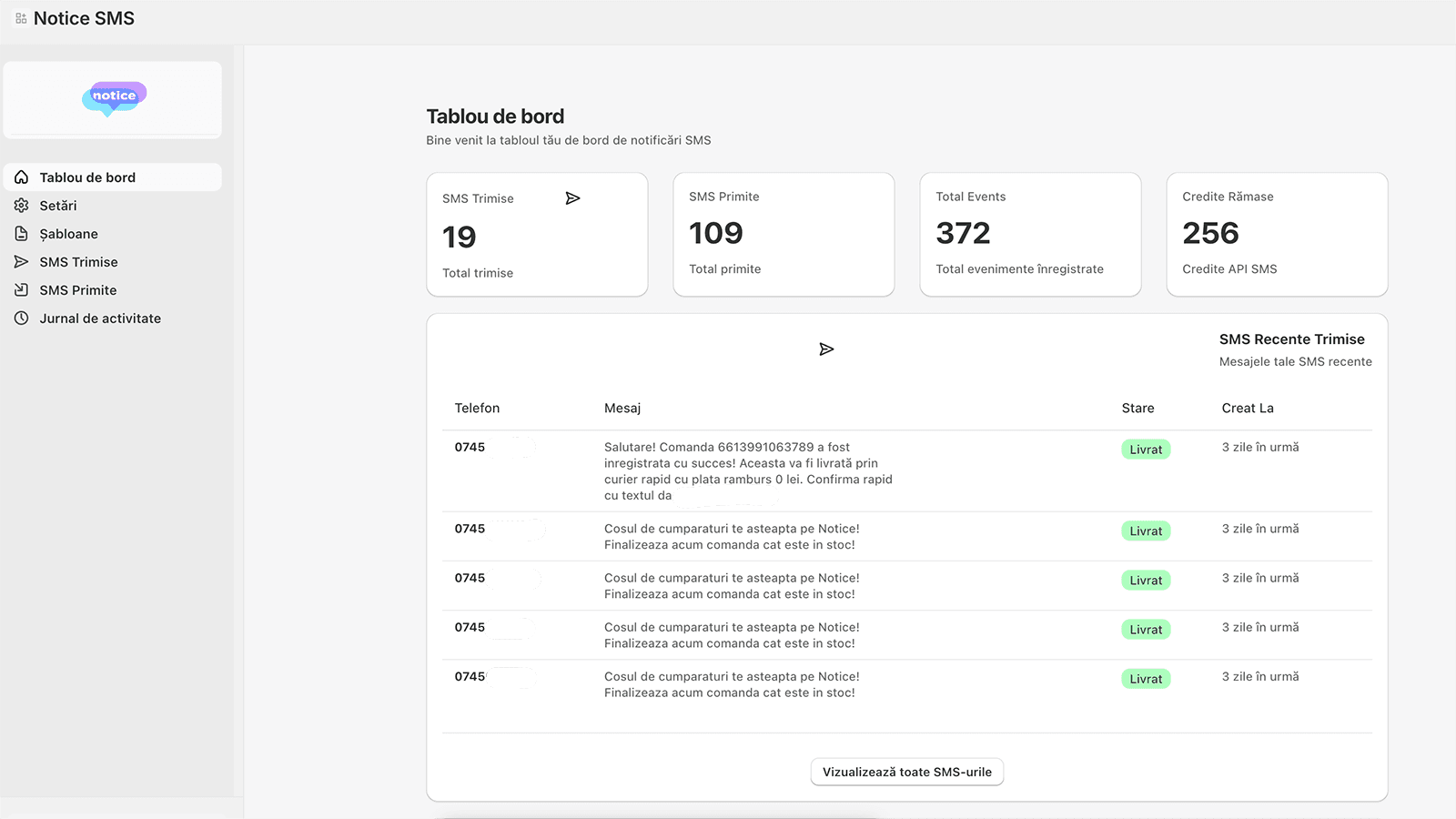Click the Stare column header
This screenshot has height=819, width=1456.
click(1137, 408)
